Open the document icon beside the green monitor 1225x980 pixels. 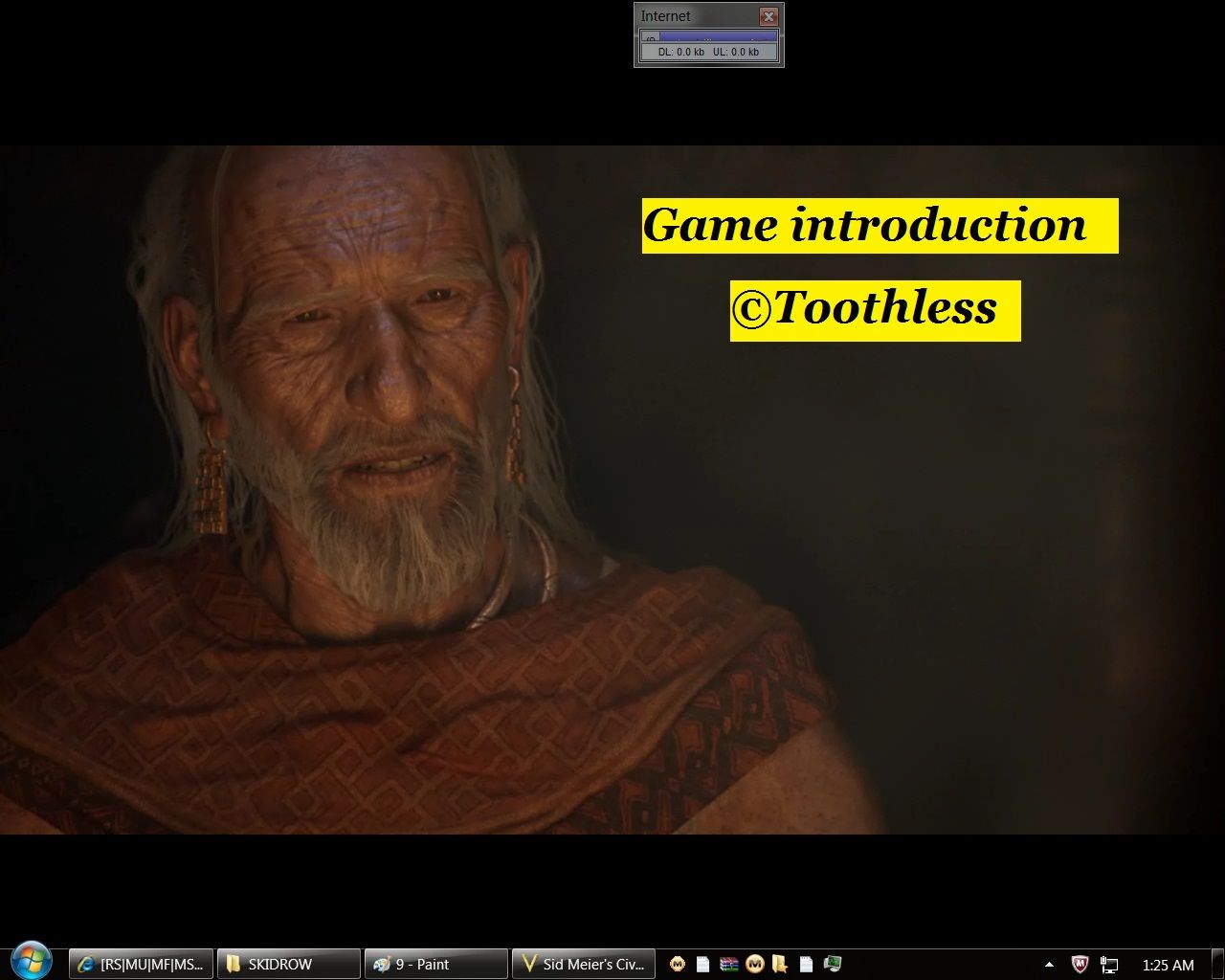(x=806, y=964)
